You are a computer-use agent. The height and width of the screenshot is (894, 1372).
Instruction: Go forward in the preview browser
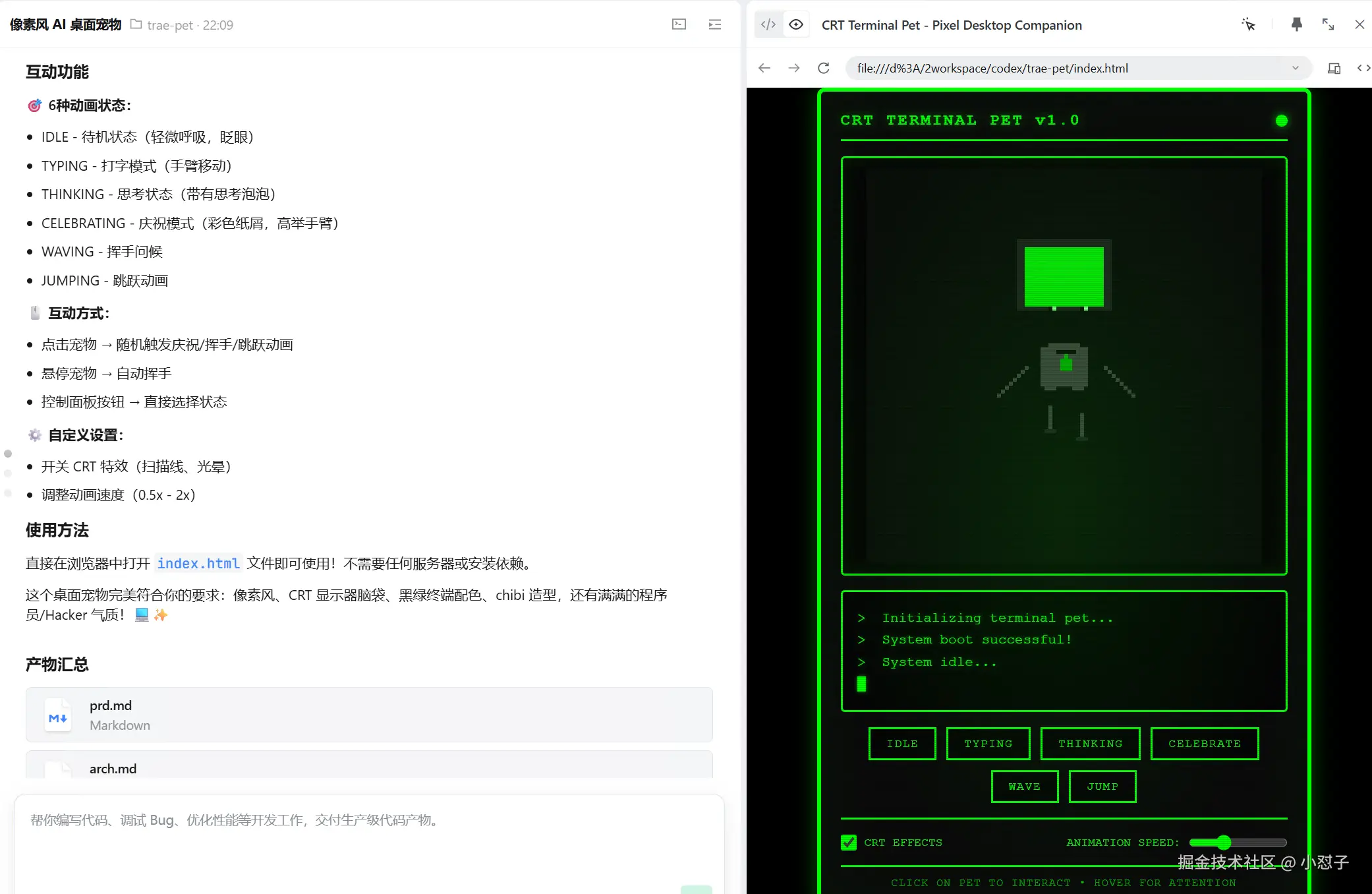[x=794, y=68]
